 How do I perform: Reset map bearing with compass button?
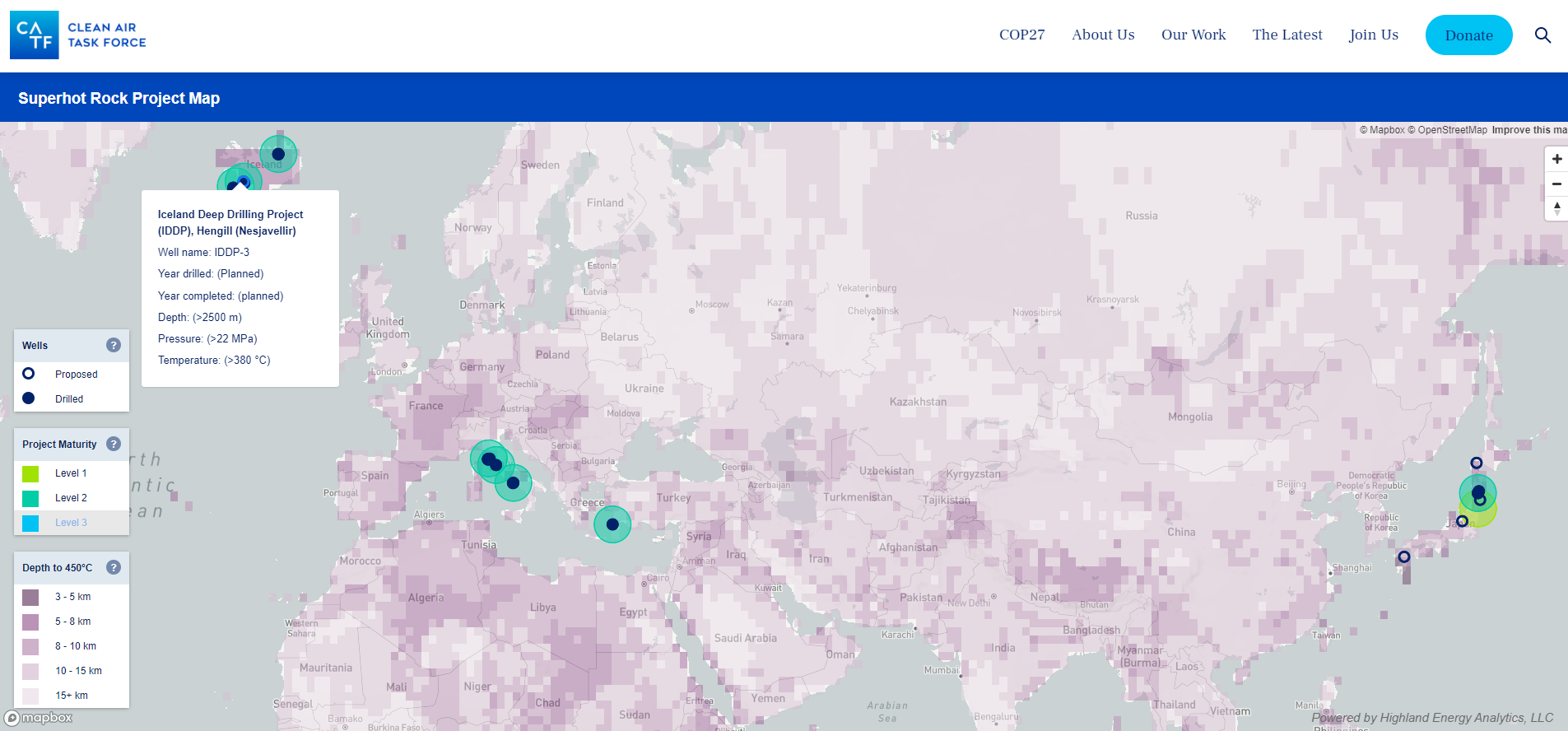point(1556,208)
